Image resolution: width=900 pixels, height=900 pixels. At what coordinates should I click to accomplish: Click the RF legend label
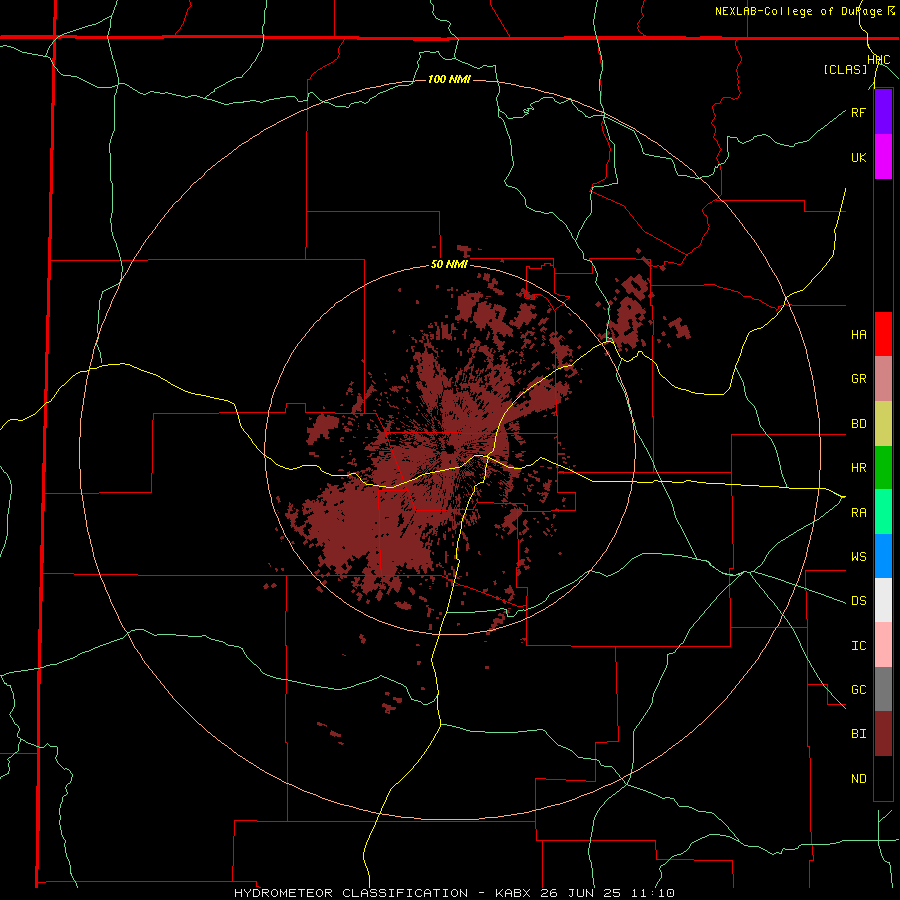[858, 112]
